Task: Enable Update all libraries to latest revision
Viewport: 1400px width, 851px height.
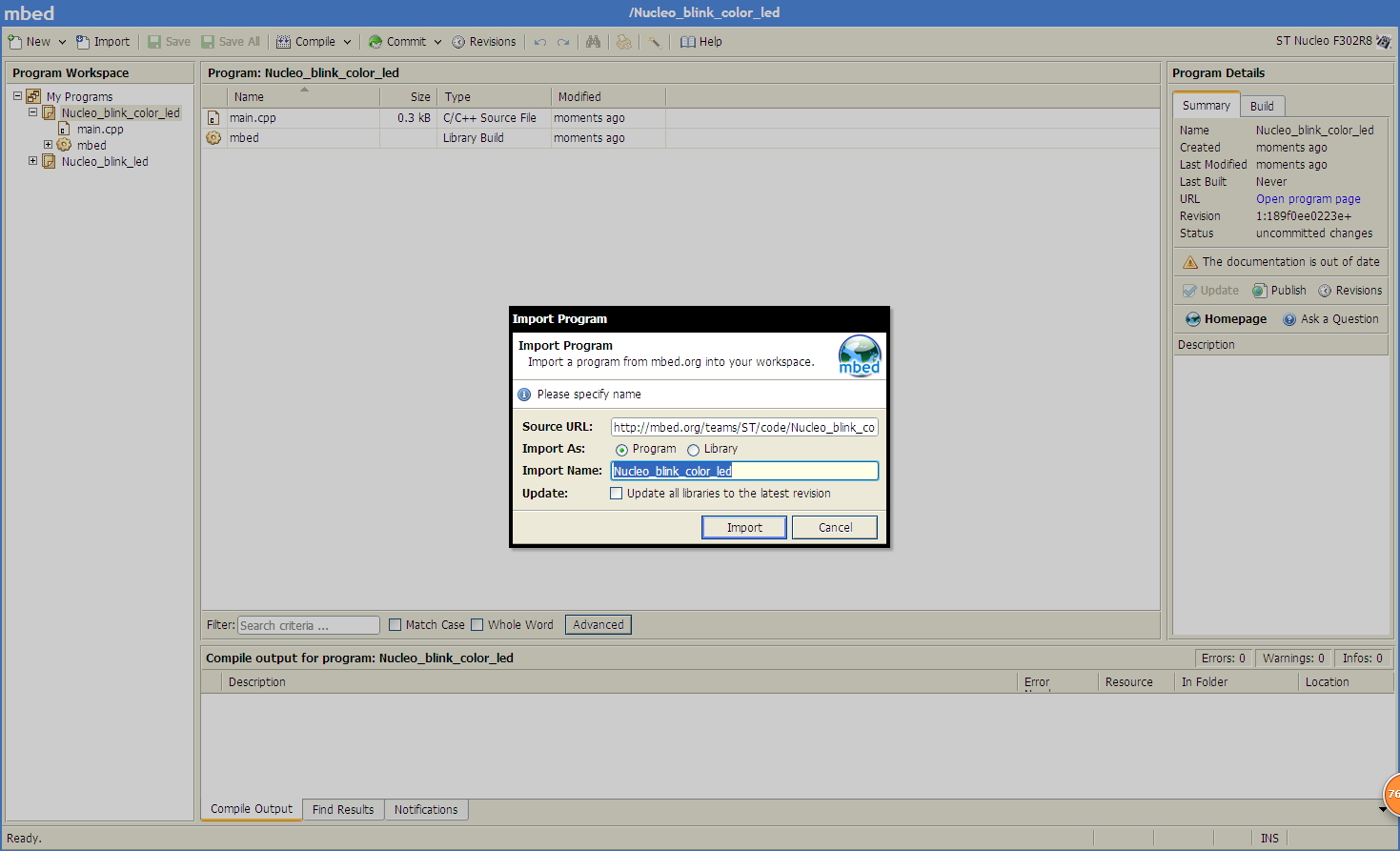Action: point(616,494)
